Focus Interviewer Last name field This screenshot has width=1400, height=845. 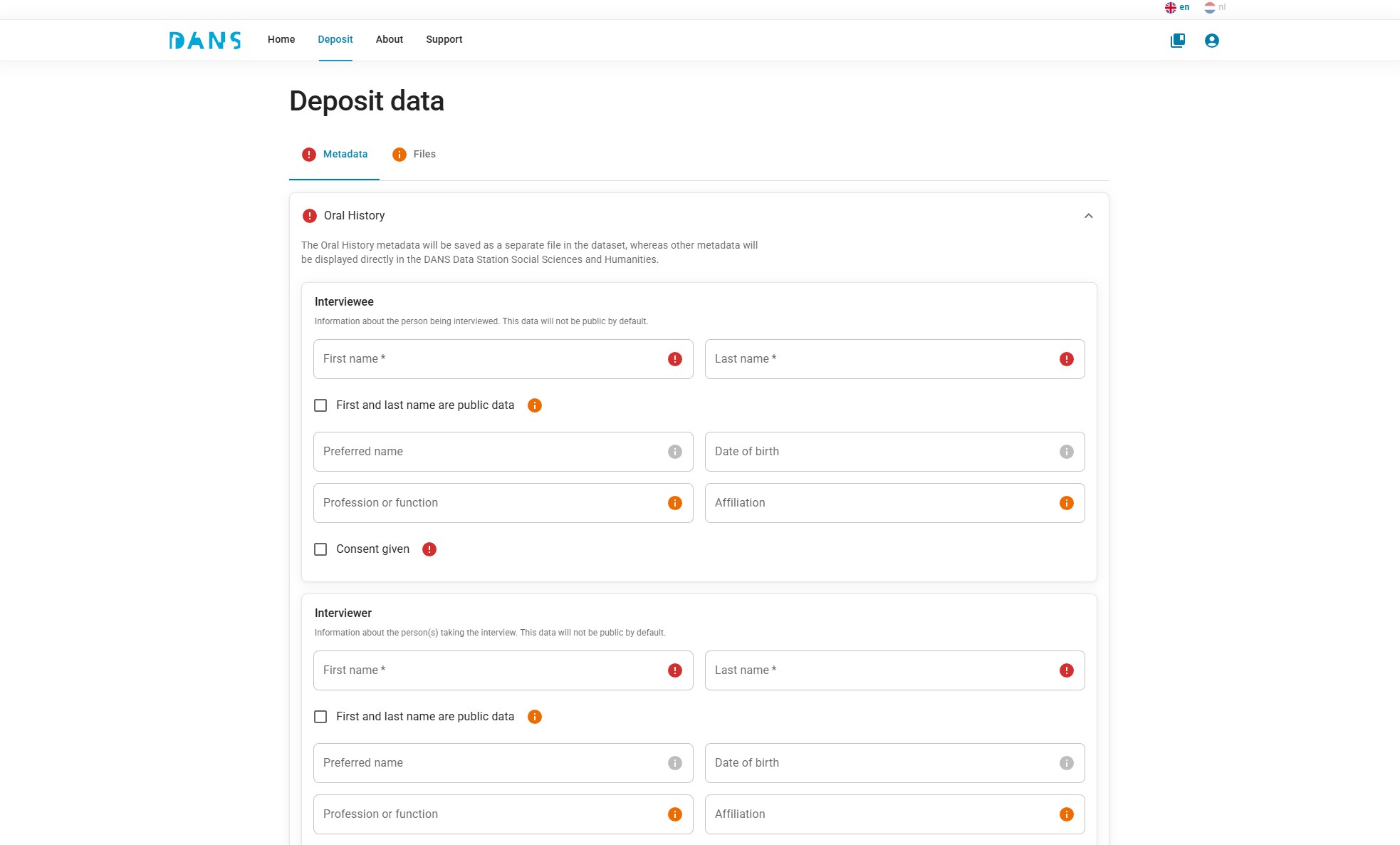coord(894,670)
